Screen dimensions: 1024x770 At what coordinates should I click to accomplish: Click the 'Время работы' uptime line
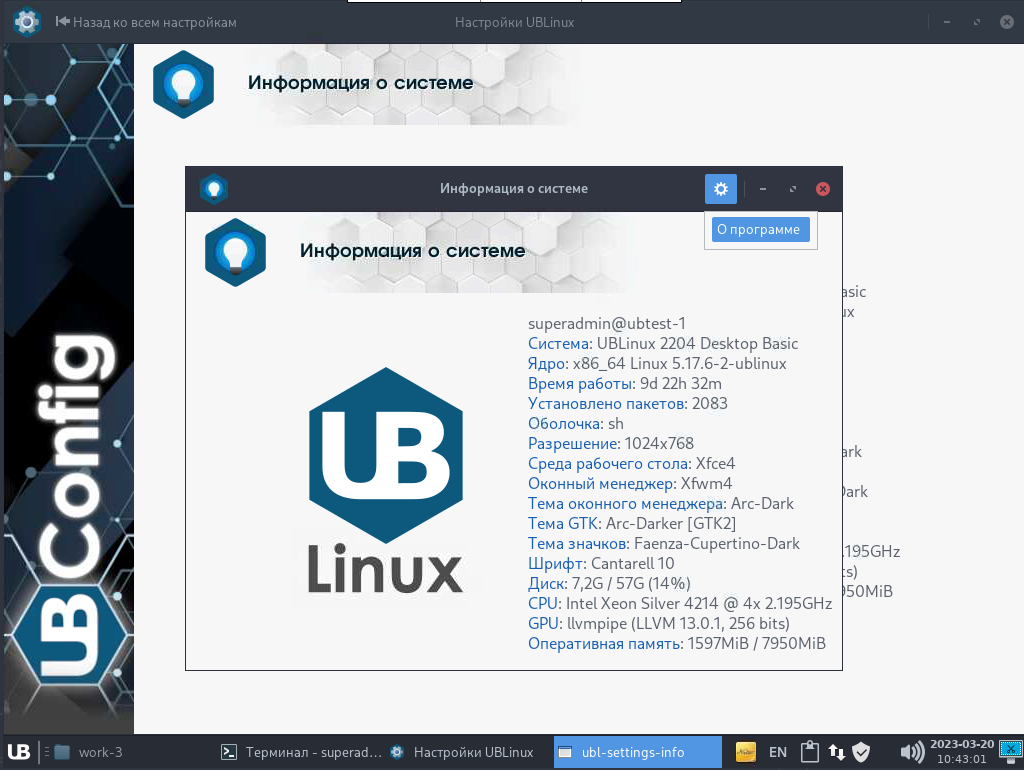(625, 383)
